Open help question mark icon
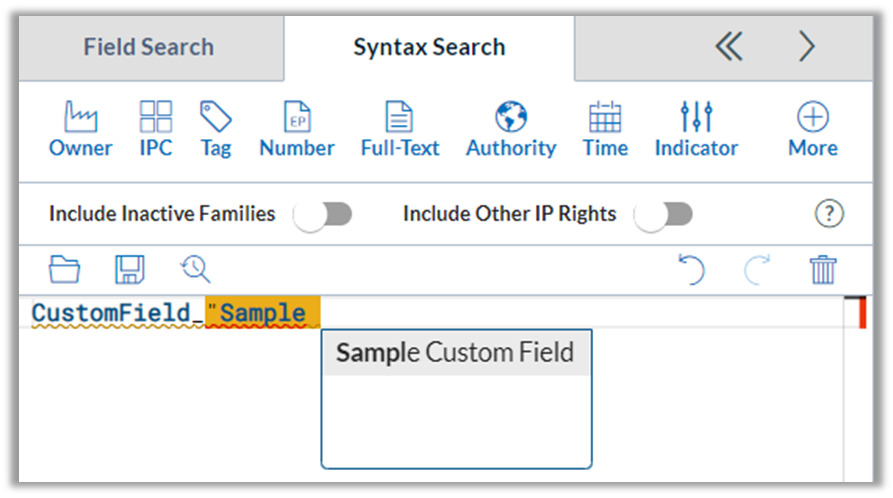Screen dimensions: 893x498 point(829,214)
